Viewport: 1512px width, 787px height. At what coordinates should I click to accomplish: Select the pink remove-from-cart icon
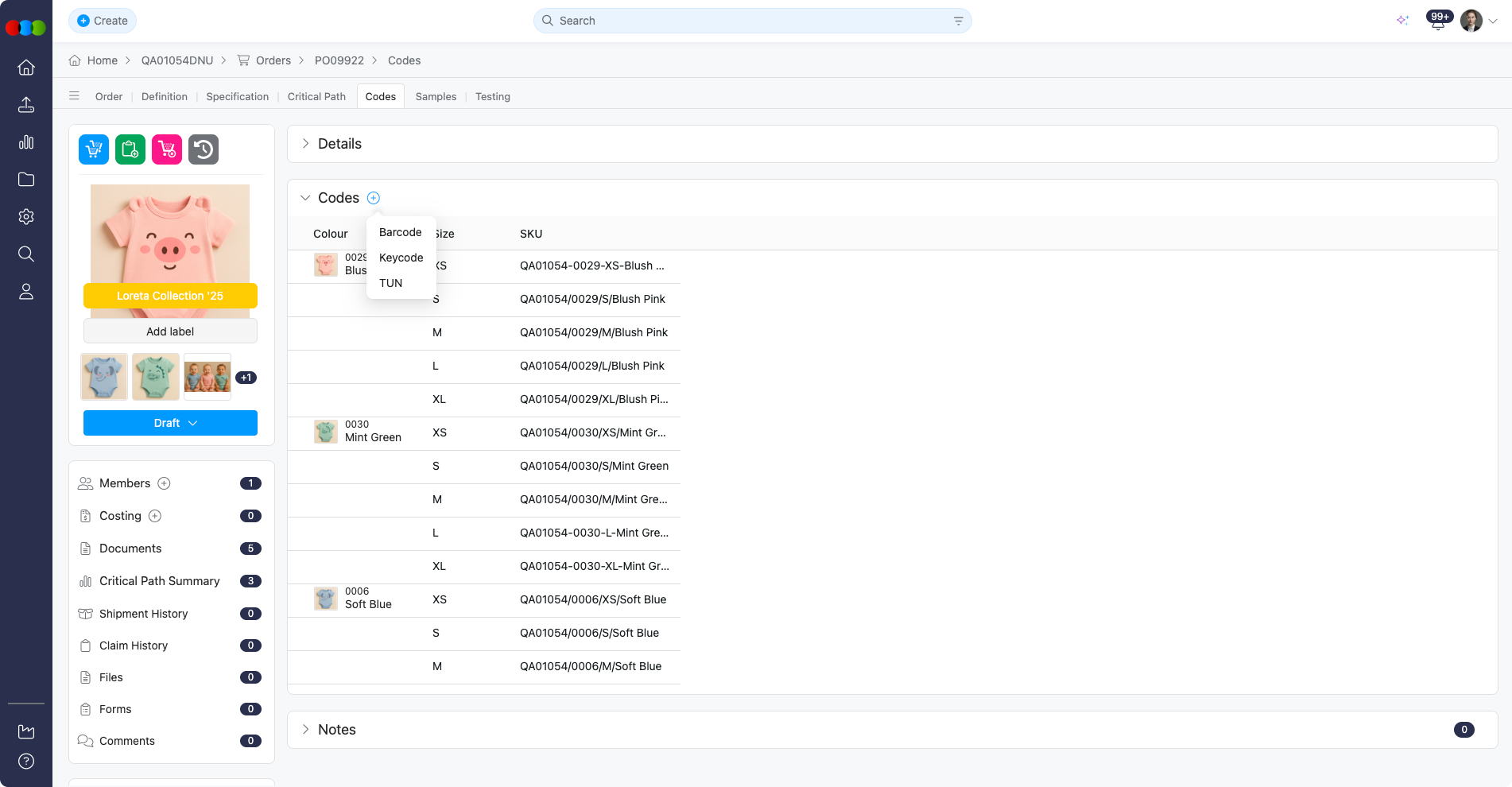[x=166, y=149]
